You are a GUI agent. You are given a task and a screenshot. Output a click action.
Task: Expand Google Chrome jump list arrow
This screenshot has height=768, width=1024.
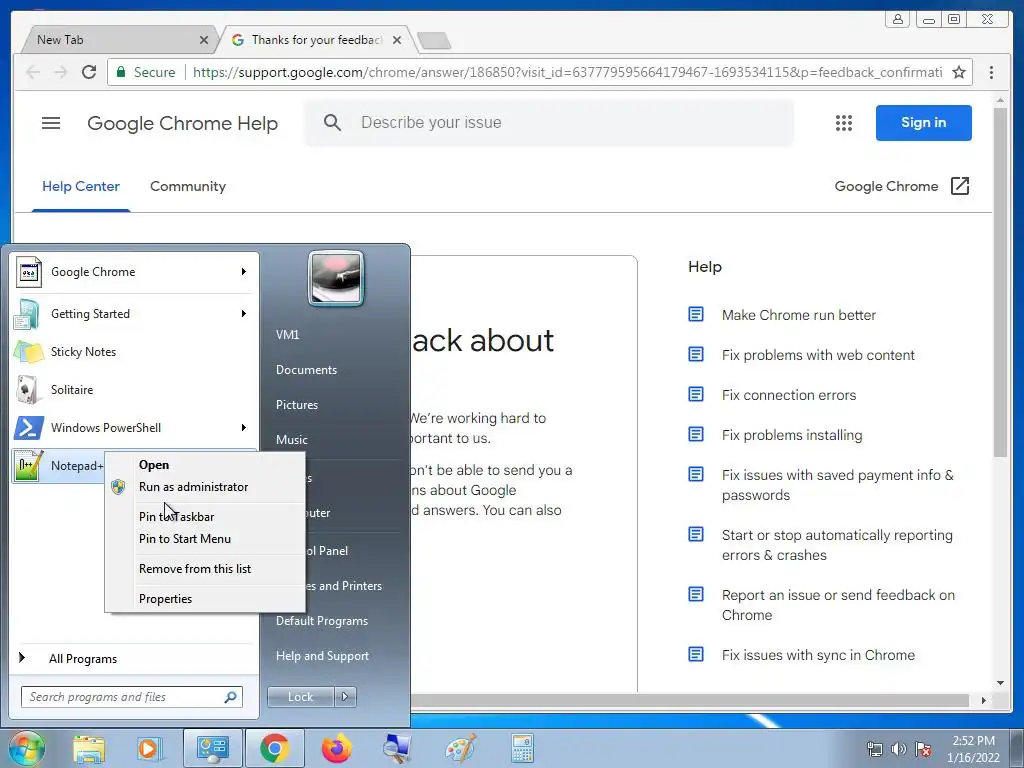coord(244,272)
